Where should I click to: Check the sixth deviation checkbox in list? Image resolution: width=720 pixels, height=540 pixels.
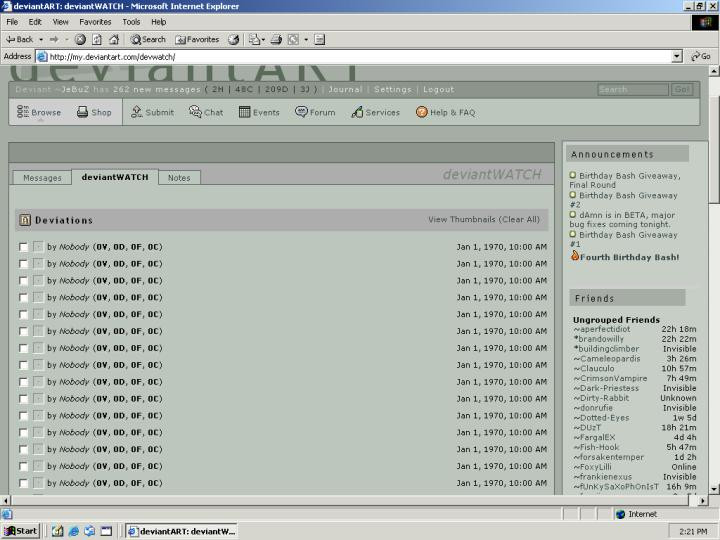point(23,332)
